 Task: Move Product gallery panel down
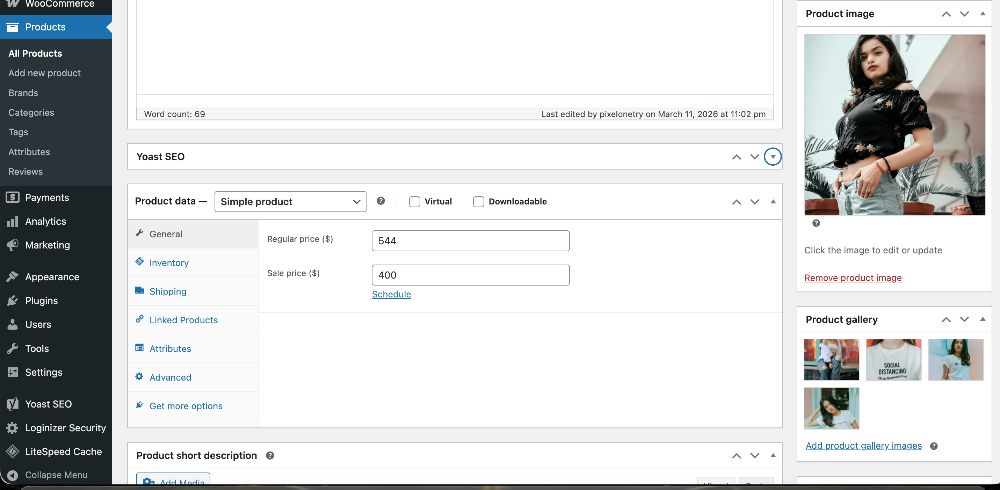pyautogui.click(x=964, y=320)
